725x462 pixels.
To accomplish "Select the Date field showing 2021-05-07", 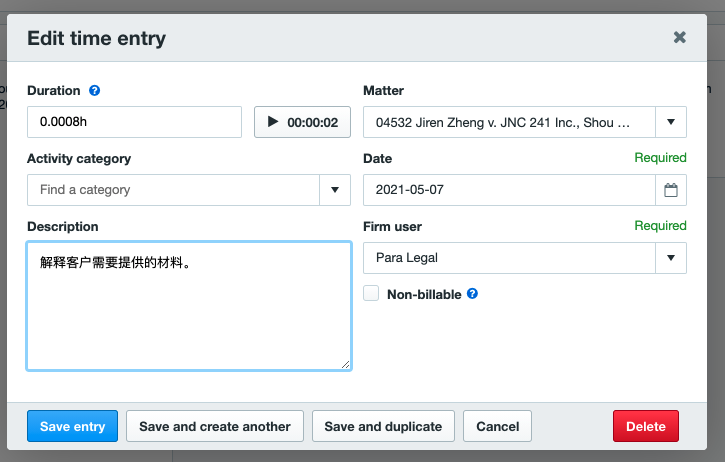I will [510, 190].
